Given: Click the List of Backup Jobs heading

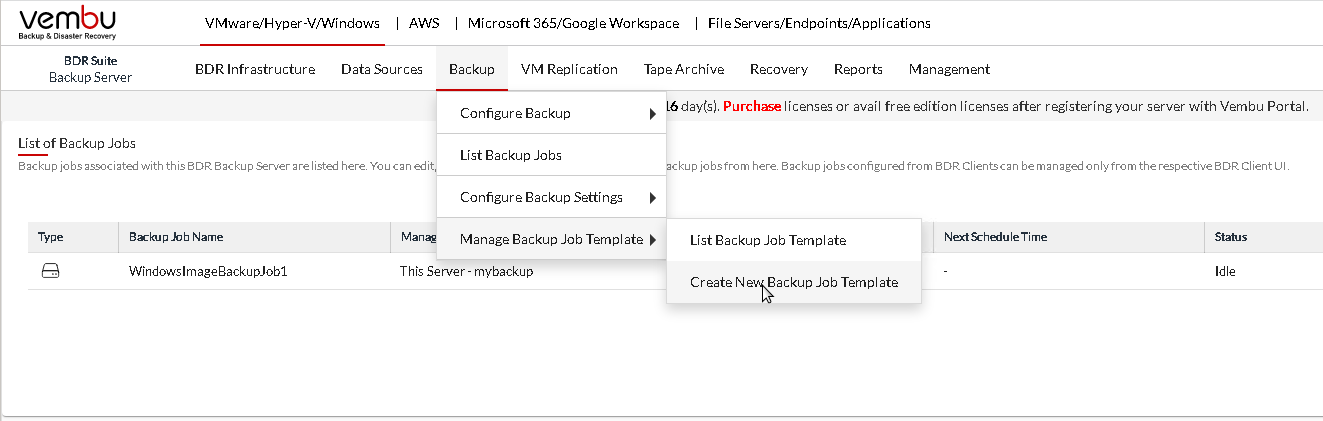Looking at the screenshot, I should (x=77, y=144).
